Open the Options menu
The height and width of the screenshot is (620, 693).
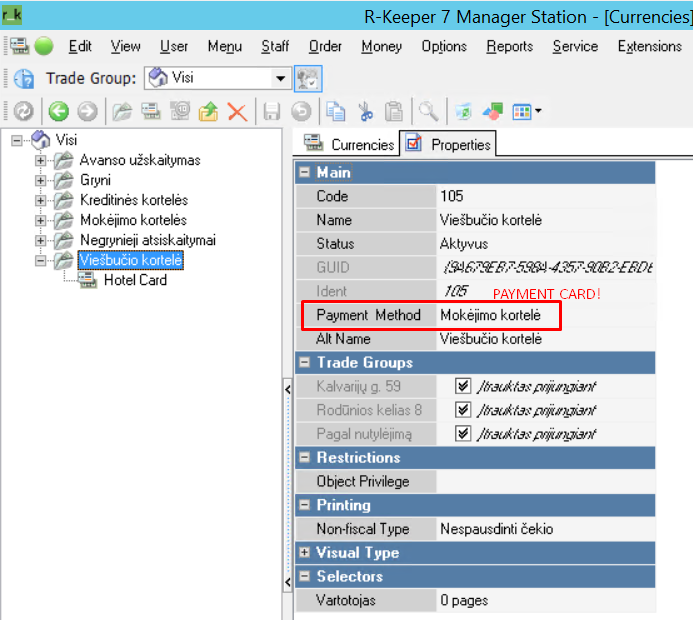(x=444, y=46)
